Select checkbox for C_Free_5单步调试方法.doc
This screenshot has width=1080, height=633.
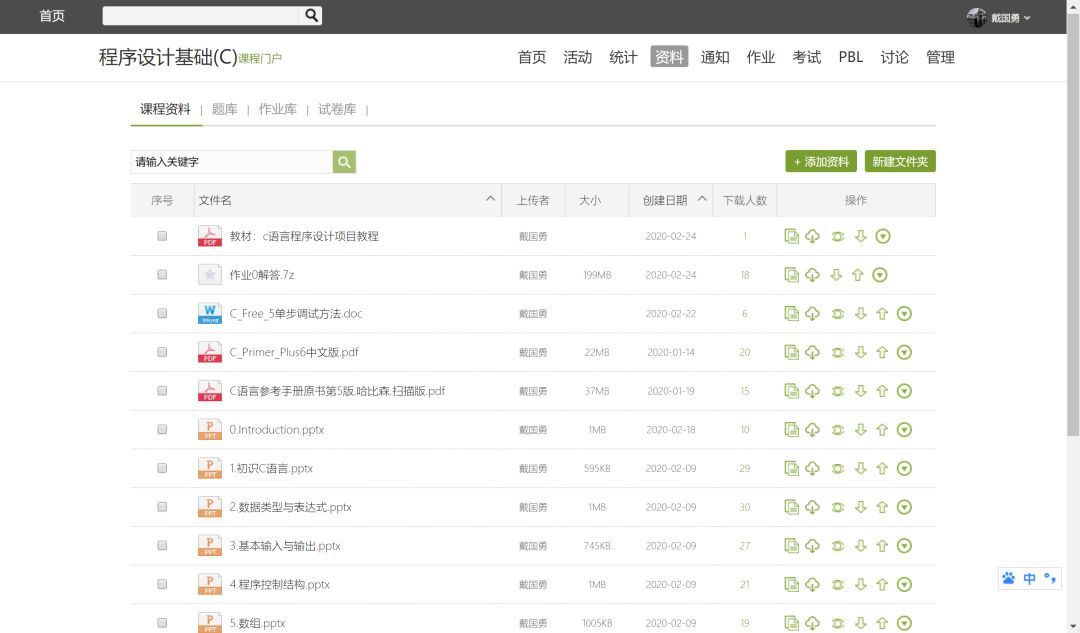click(162, 314)
